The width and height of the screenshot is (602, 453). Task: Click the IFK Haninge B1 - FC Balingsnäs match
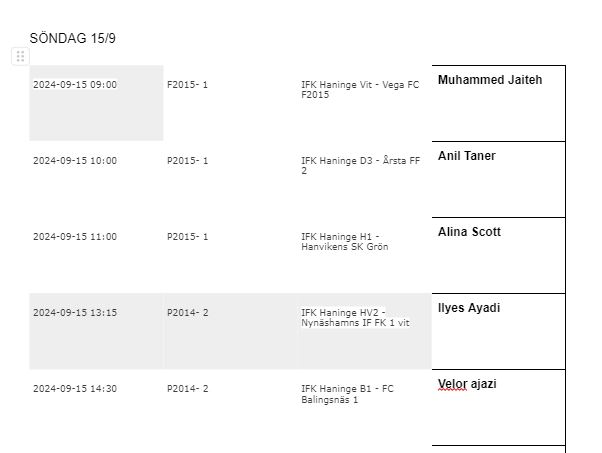click(x=347, y=394)
